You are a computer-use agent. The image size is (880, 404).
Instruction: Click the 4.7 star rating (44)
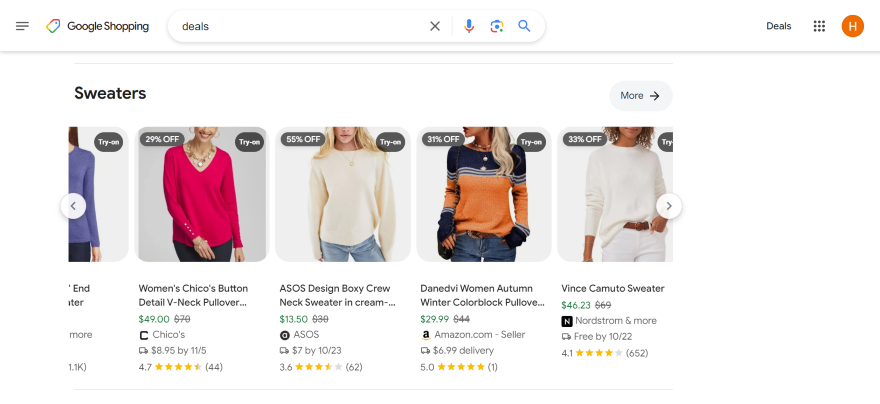181,367
